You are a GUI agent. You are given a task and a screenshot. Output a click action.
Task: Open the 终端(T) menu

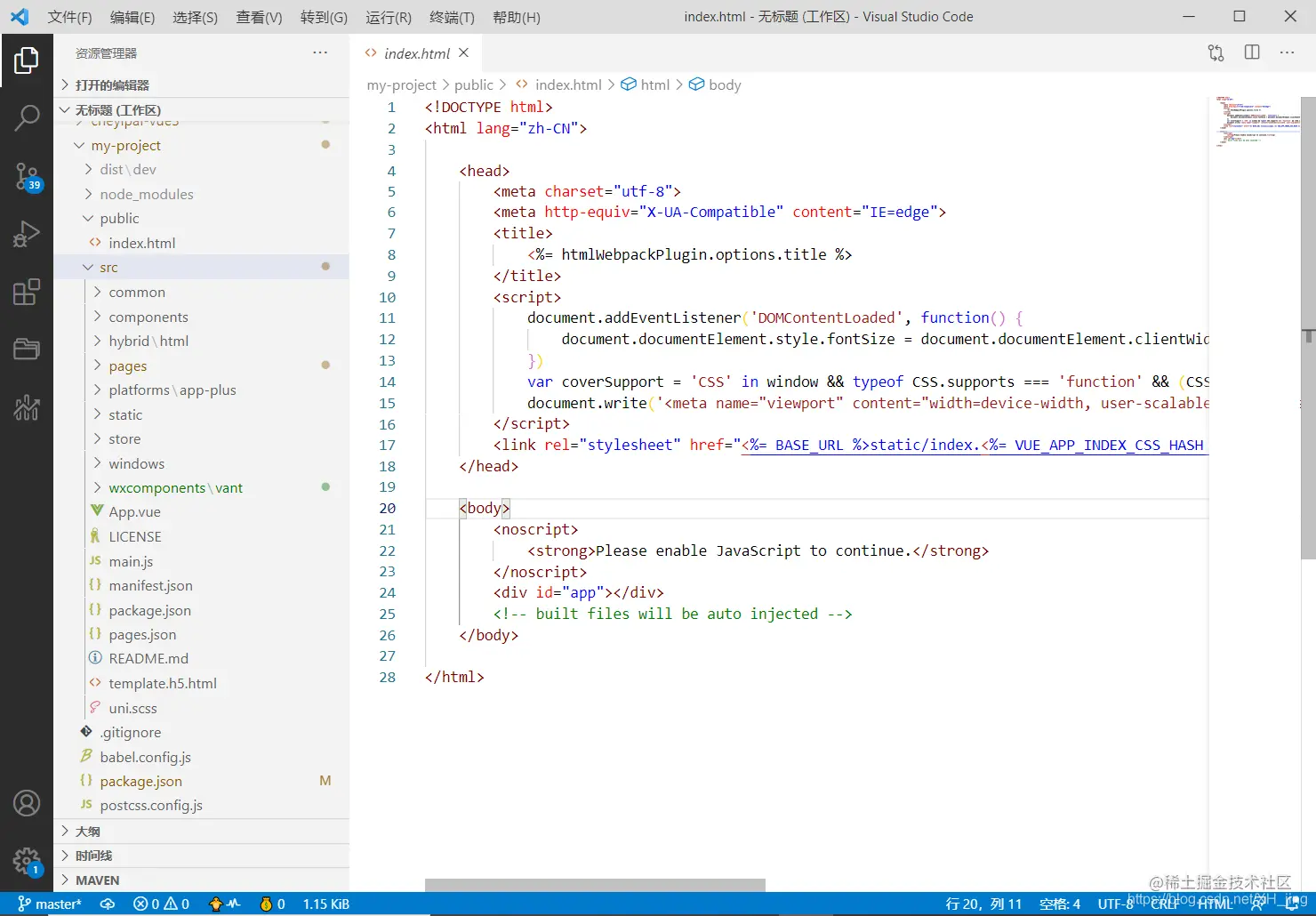(x=452, y=17)
